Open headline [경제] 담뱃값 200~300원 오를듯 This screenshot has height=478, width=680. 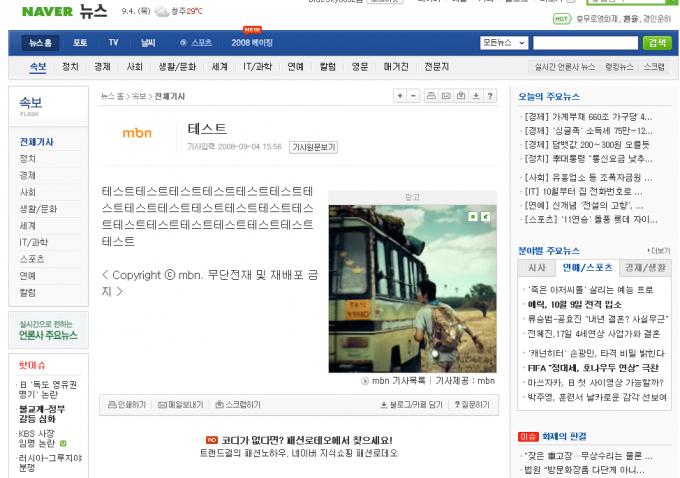(587, 145)
